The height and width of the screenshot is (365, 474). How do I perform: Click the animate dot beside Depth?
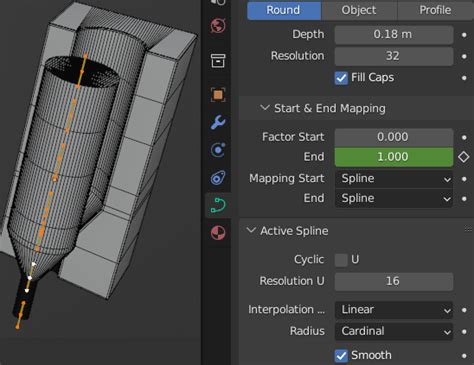(x=464, y=35)
